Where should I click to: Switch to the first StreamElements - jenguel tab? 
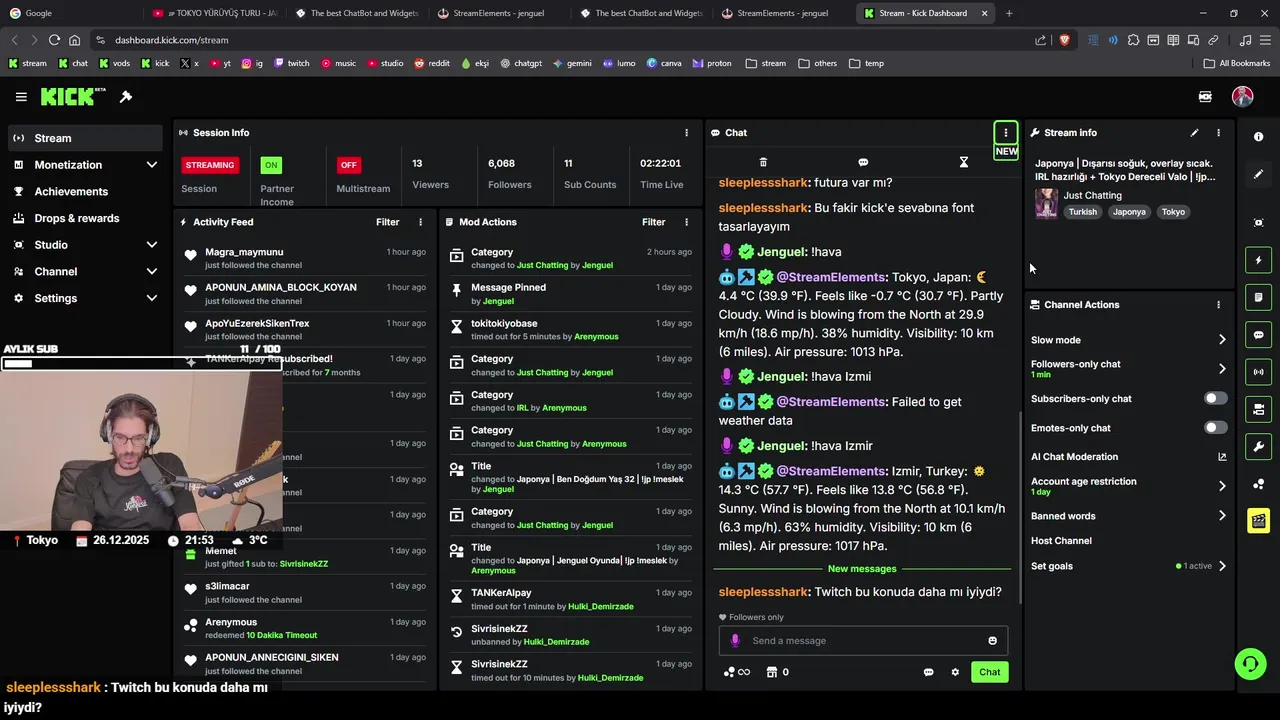click(x=500, y=13)
